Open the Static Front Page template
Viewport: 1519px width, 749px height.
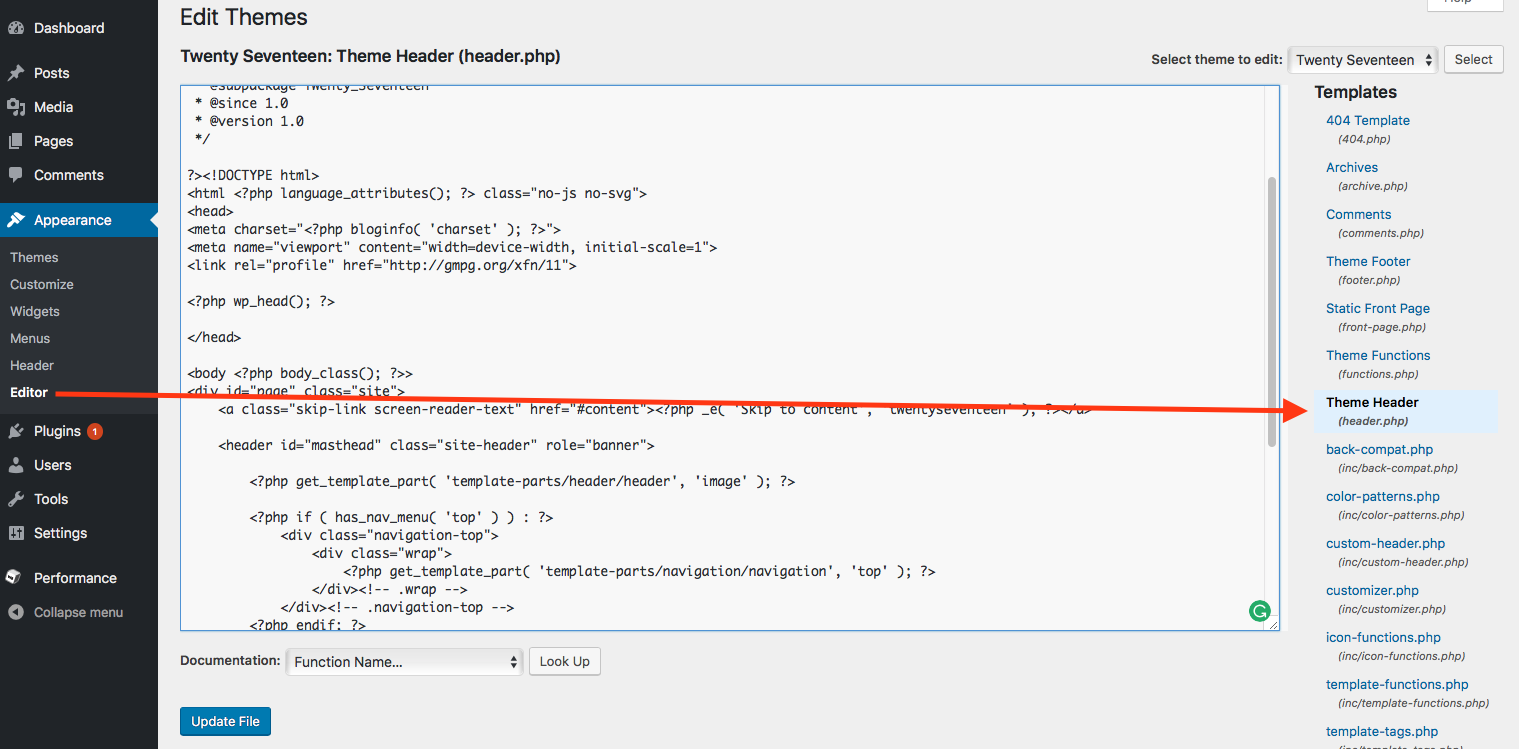pos(1378,308)
